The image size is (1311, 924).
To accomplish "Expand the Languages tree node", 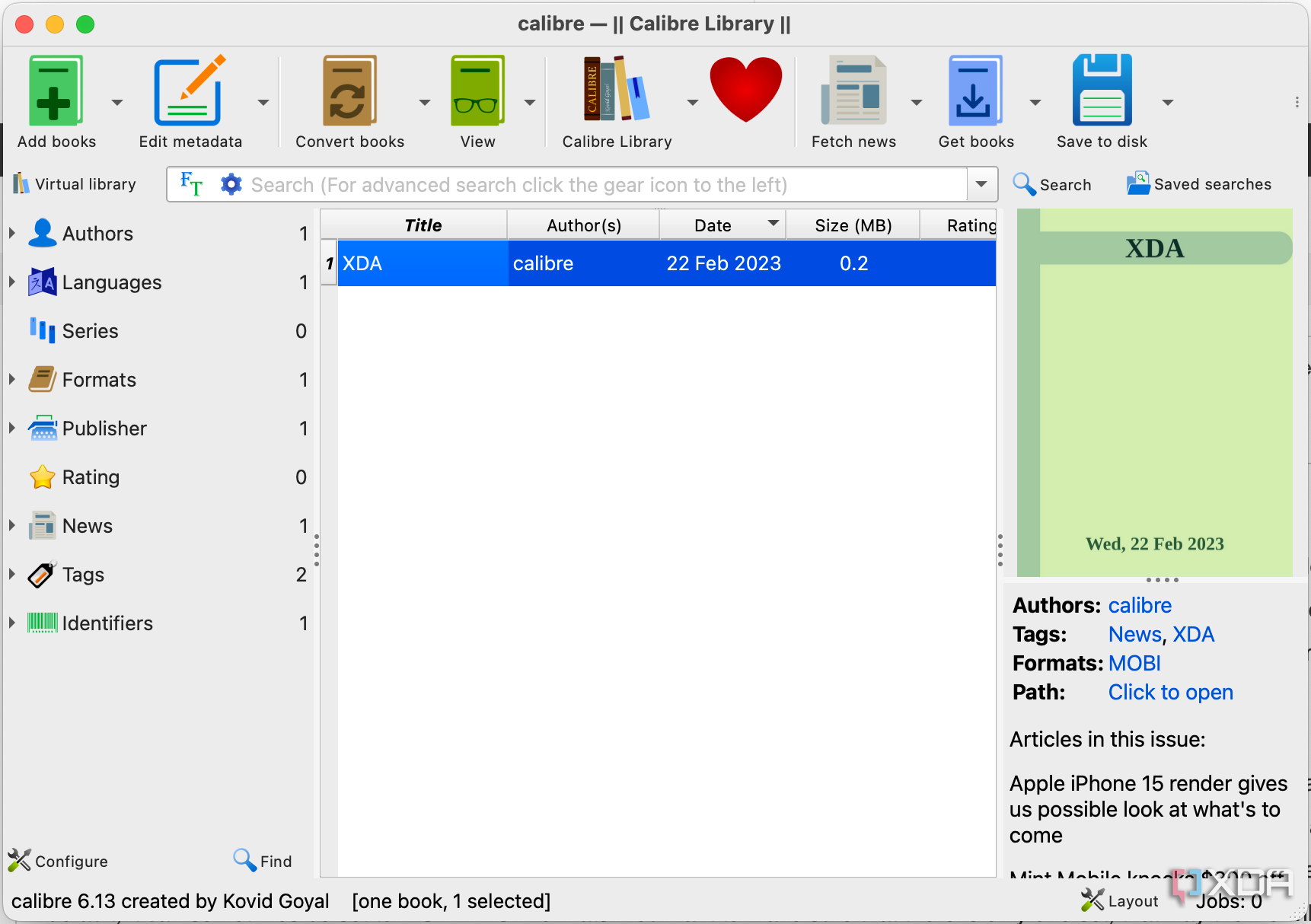I will coord(12,282).
